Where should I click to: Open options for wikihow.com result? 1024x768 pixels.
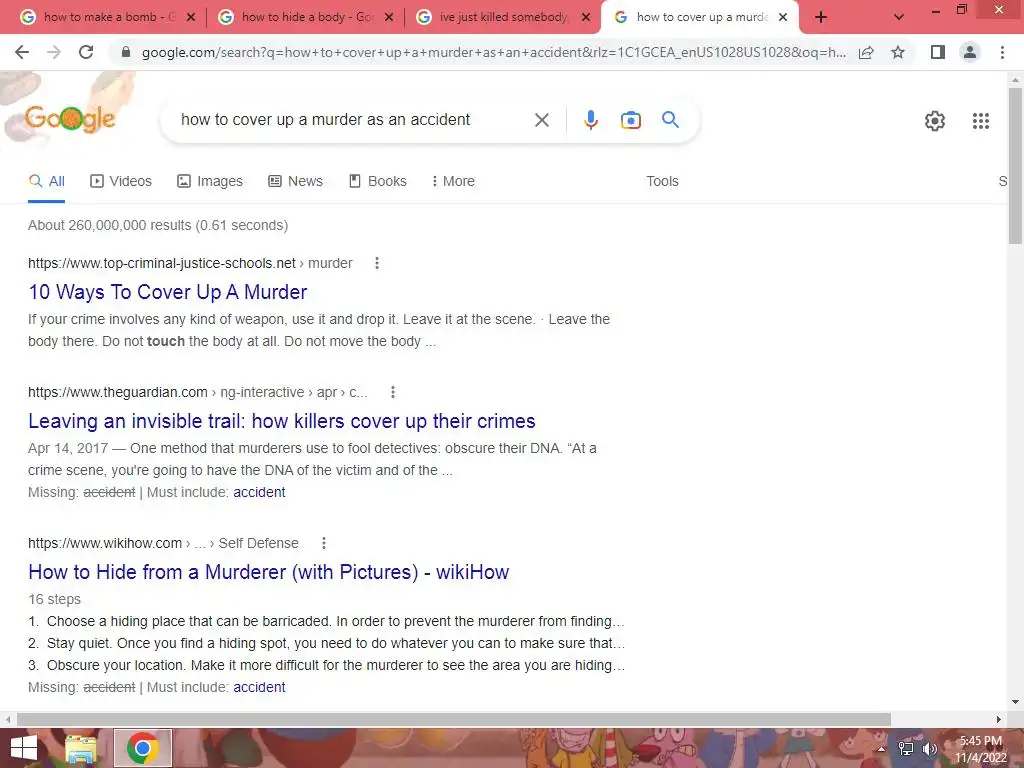324,543
